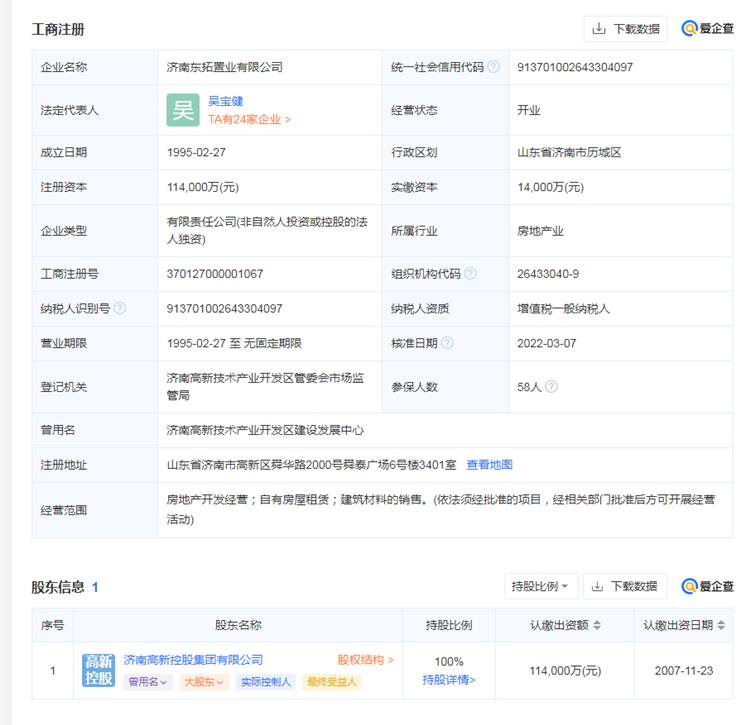Click business term 1995-02-27 至 无固定期限
The height and width of the screenshot is (725, 750).
234,343
